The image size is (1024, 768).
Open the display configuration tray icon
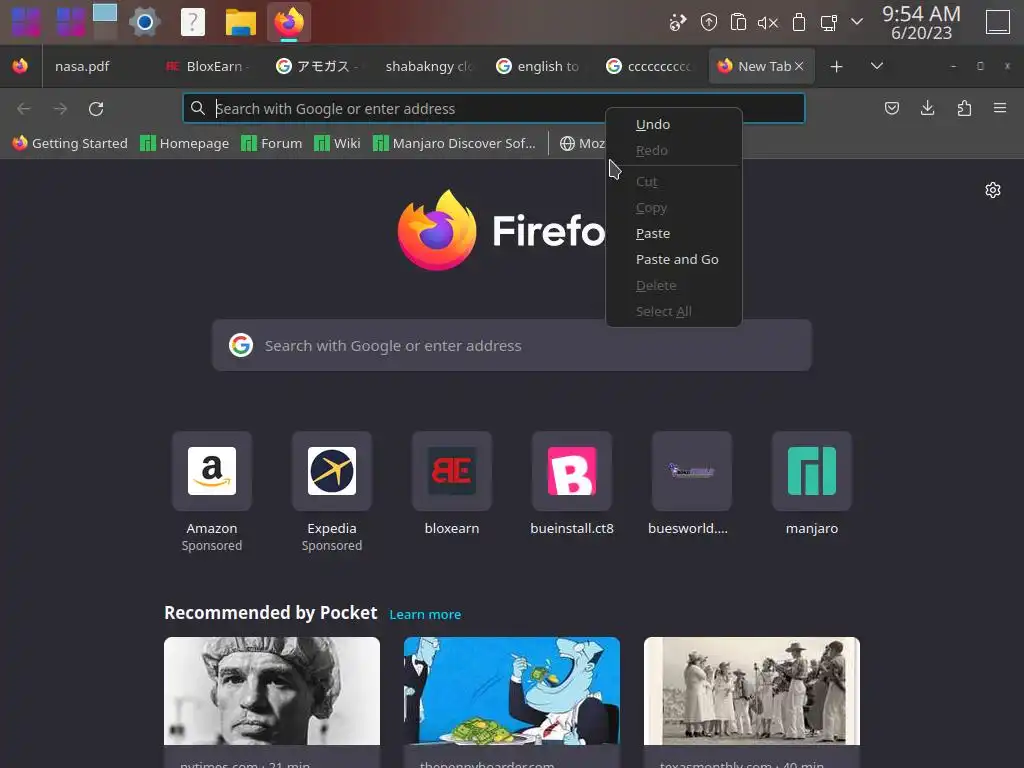coord(829,23)
